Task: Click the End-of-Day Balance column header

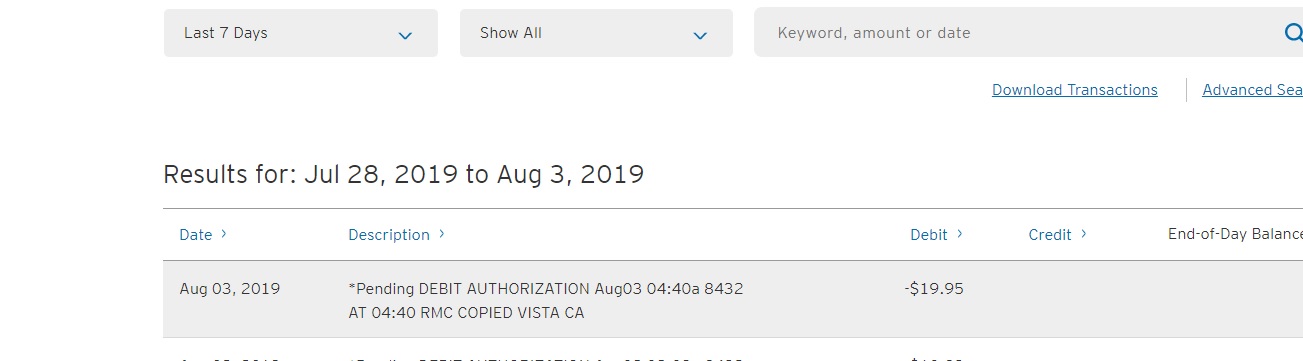Action: point(1235,235)
